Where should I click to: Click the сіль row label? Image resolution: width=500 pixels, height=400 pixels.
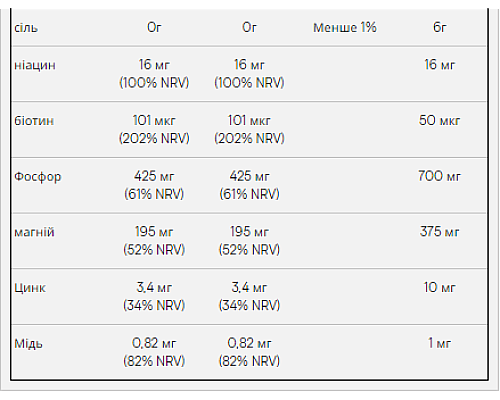26,28
